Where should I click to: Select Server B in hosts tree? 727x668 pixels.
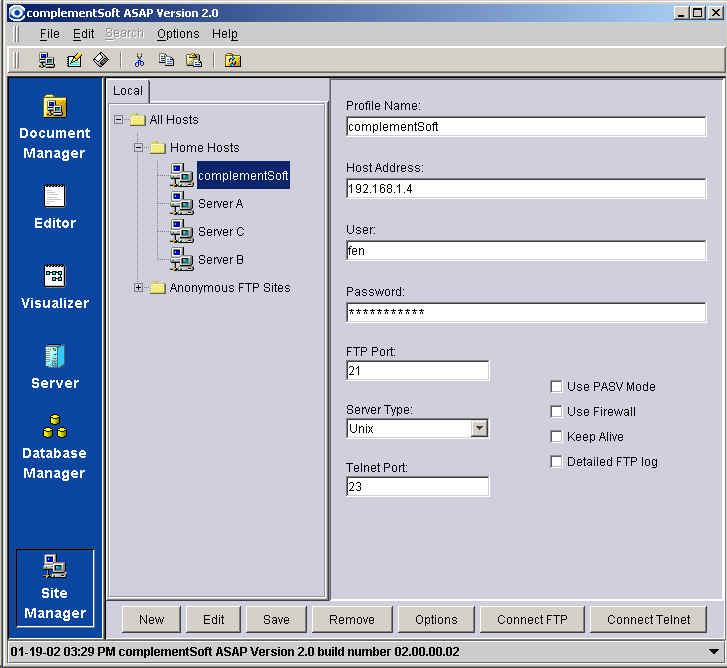pos(221,260)
